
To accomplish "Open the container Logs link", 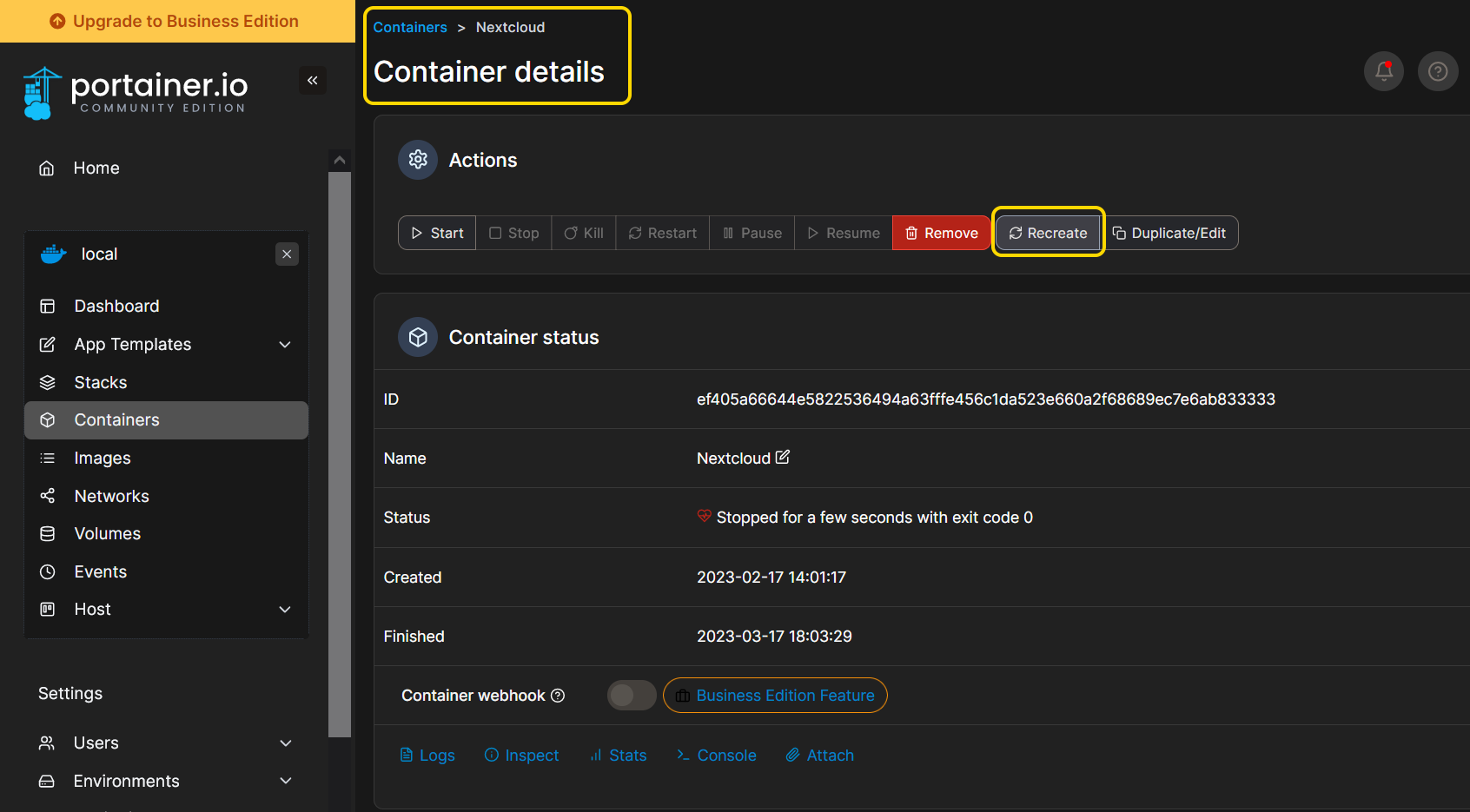I will point(427,756).
